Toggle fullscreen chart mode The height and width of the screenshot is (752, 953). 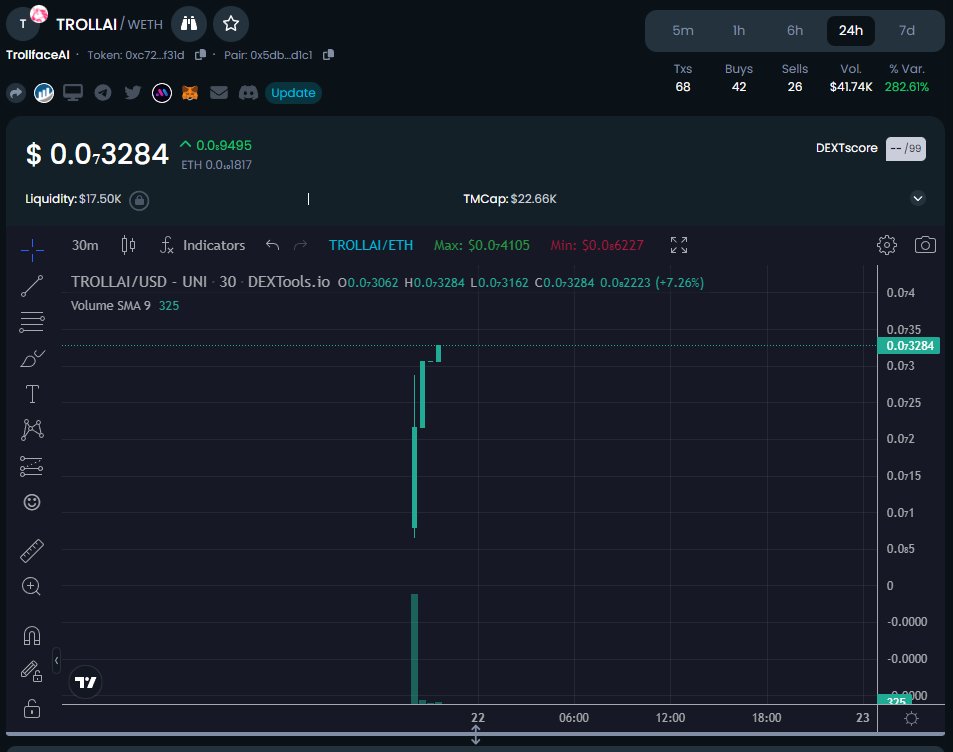pyautogui.click(x=679, y=245)
